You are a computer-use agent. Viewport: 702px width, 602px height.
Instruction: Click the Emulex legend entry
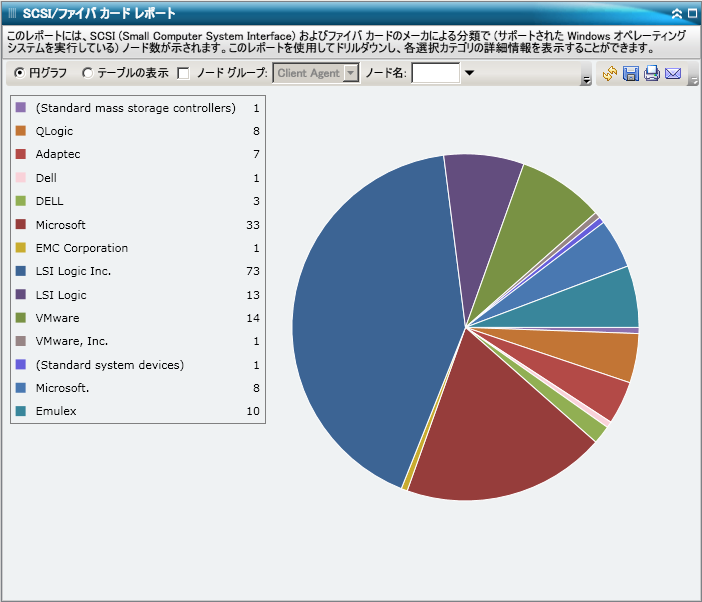55,411
